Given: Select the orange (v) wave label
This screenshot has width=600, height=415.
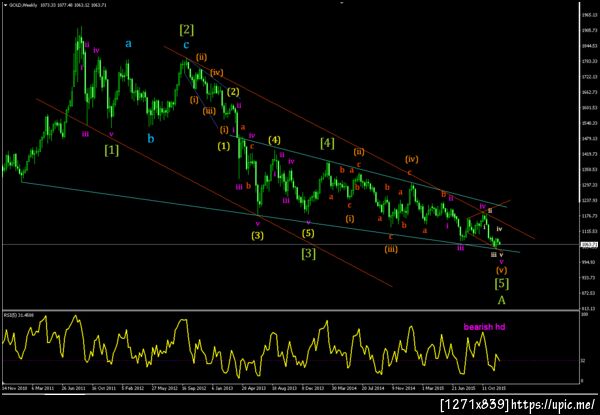Looking at the screenshot, I should [x=502, y=270].
